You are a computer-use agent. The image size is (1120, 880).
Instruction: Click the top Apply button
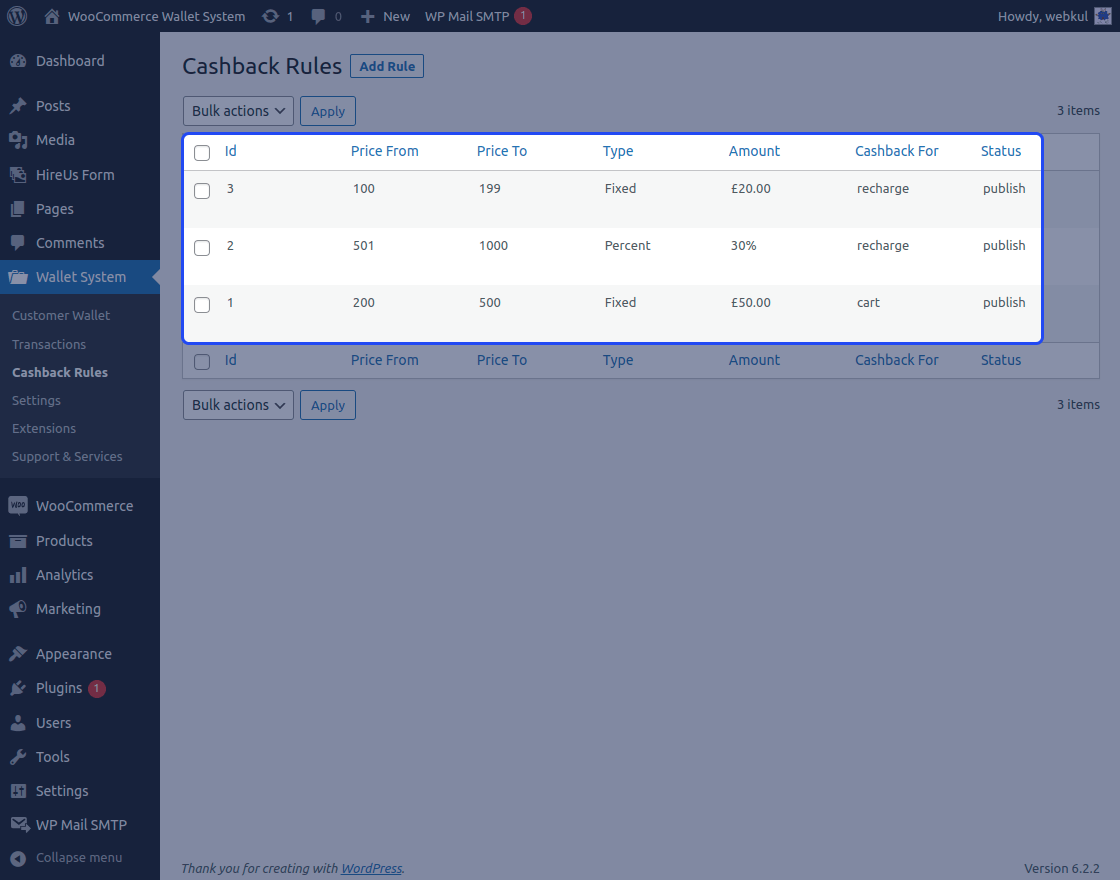pyautogui.click(x=328, y=111)
